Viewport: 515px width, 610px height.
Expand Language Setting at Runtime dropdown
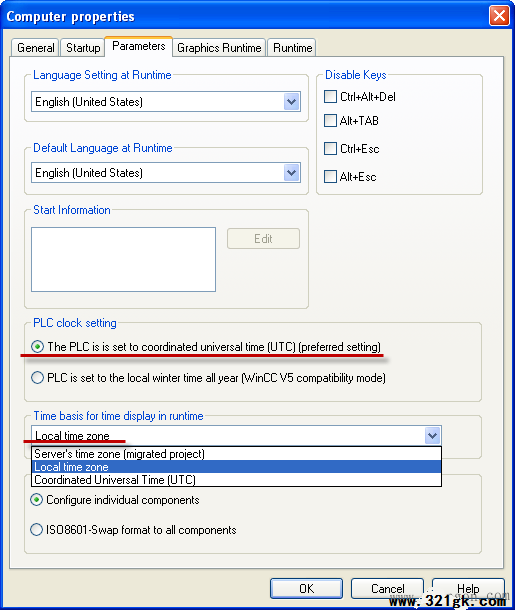click(x=291, y=102)
